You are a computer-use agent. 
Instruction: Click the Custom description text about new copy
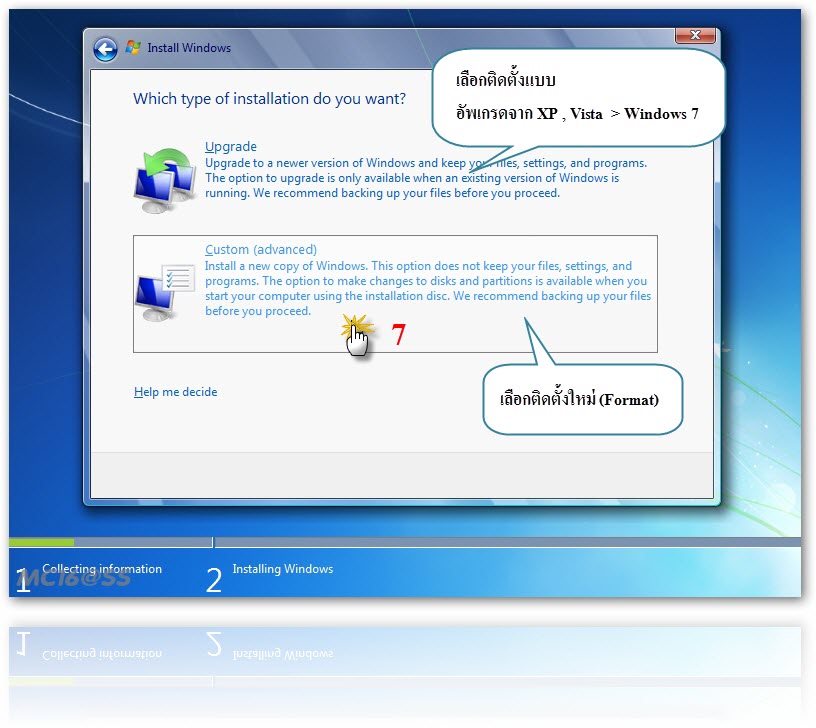428,288
